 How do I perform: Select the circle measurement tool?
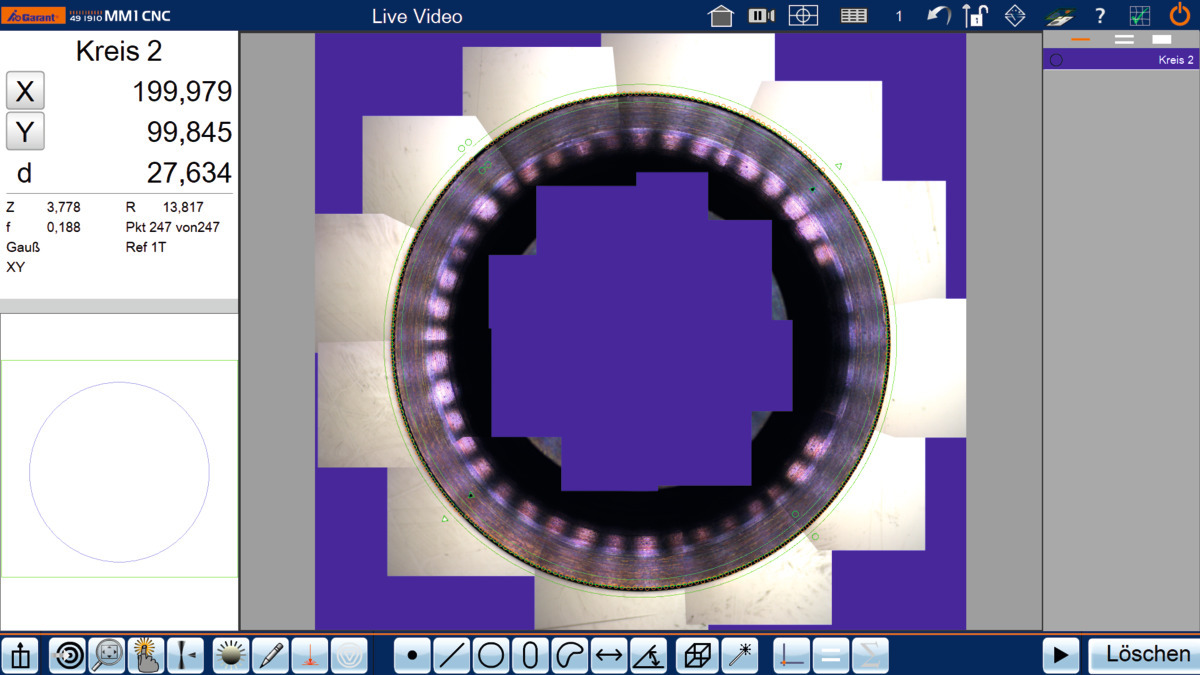coord(490,656)
